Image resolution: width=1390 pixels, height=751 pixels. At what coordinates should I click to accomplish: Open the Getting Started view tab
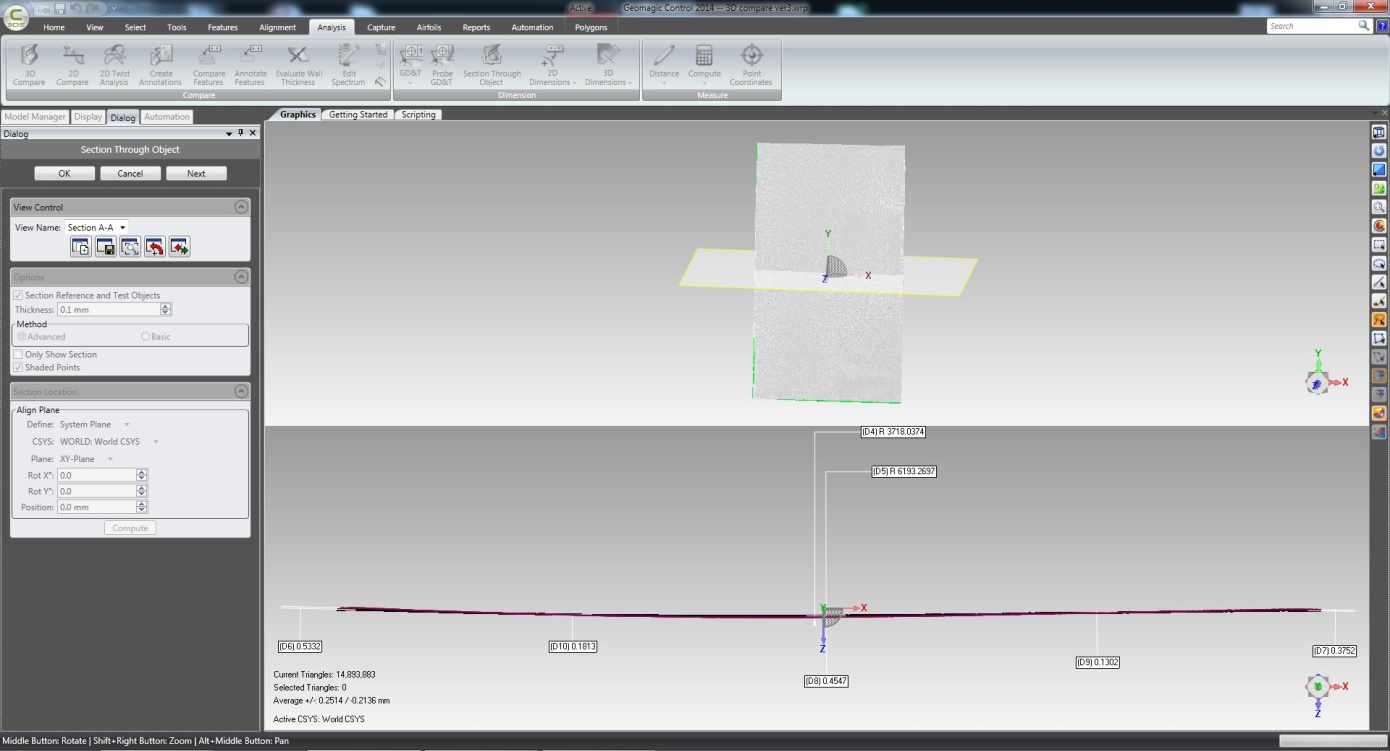[x=358, y=115]
